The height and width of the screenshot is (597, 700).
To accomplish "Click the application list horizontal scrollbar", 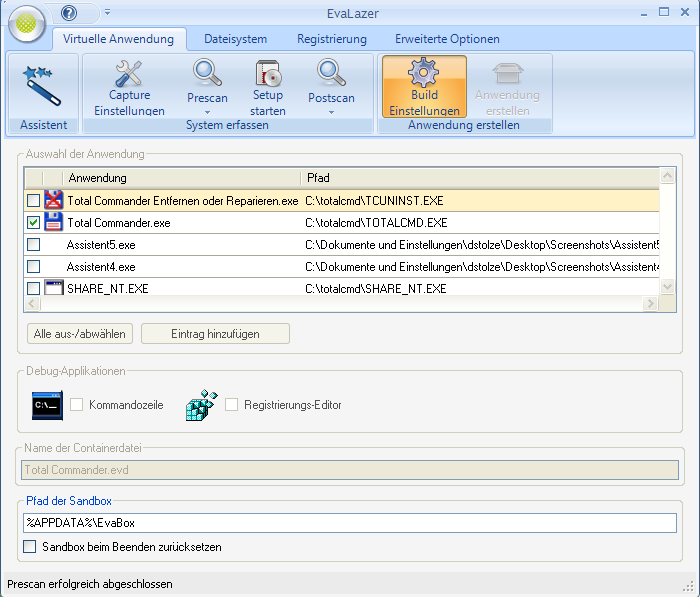I will [340, 304].
